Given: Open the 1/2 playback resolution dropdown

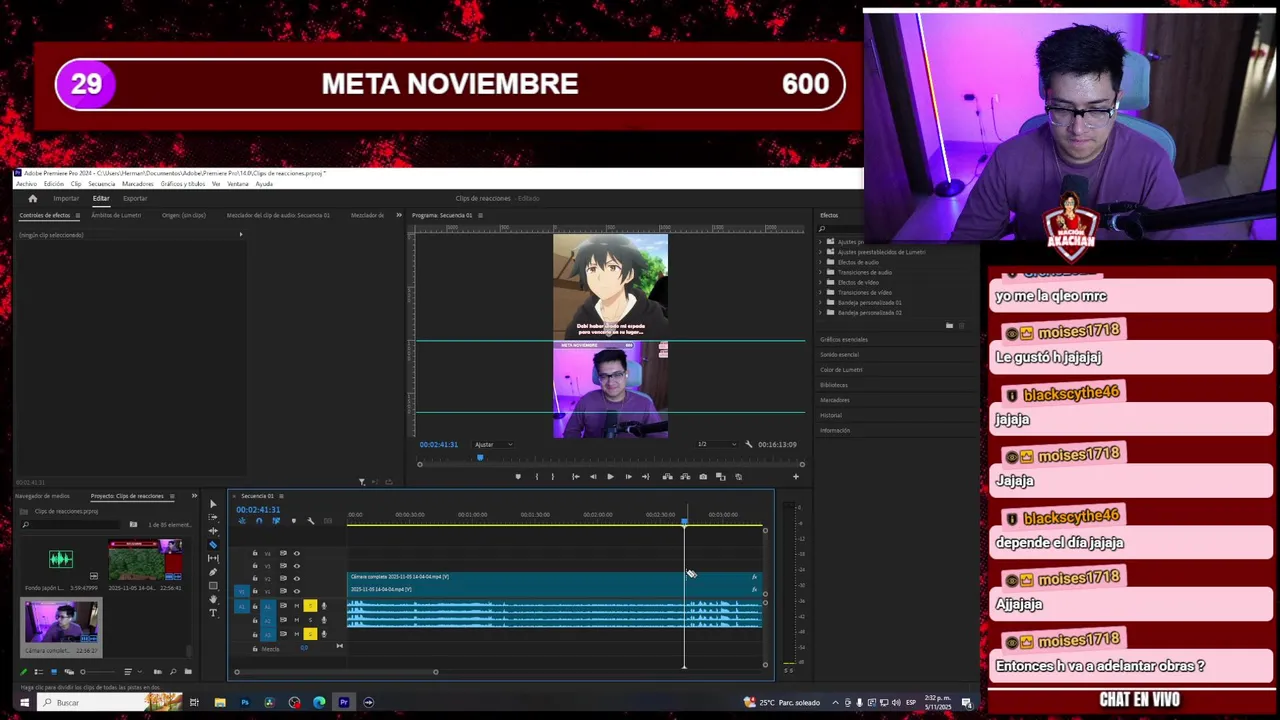Looking at the screenshot, I should click(x=716, y=444).
